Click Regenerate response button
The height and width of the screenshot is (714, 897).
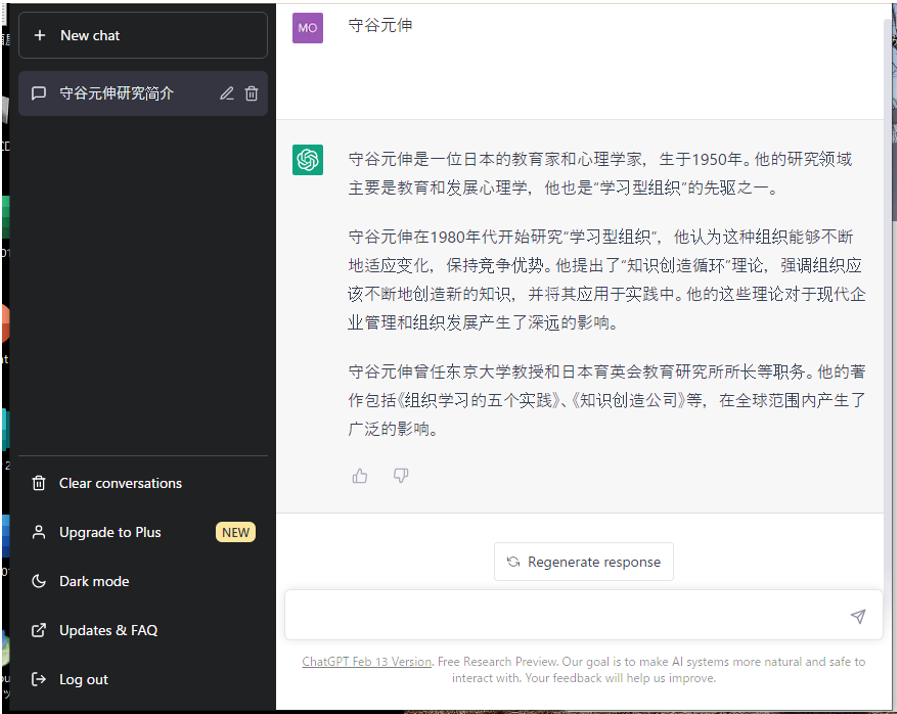coord(584,562)
